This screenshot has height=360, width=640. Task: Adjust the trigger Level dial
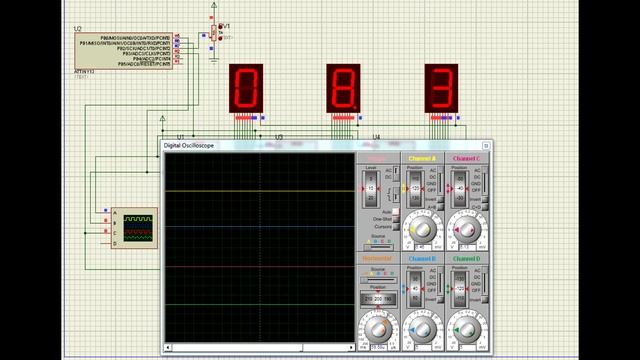(371, 189)
